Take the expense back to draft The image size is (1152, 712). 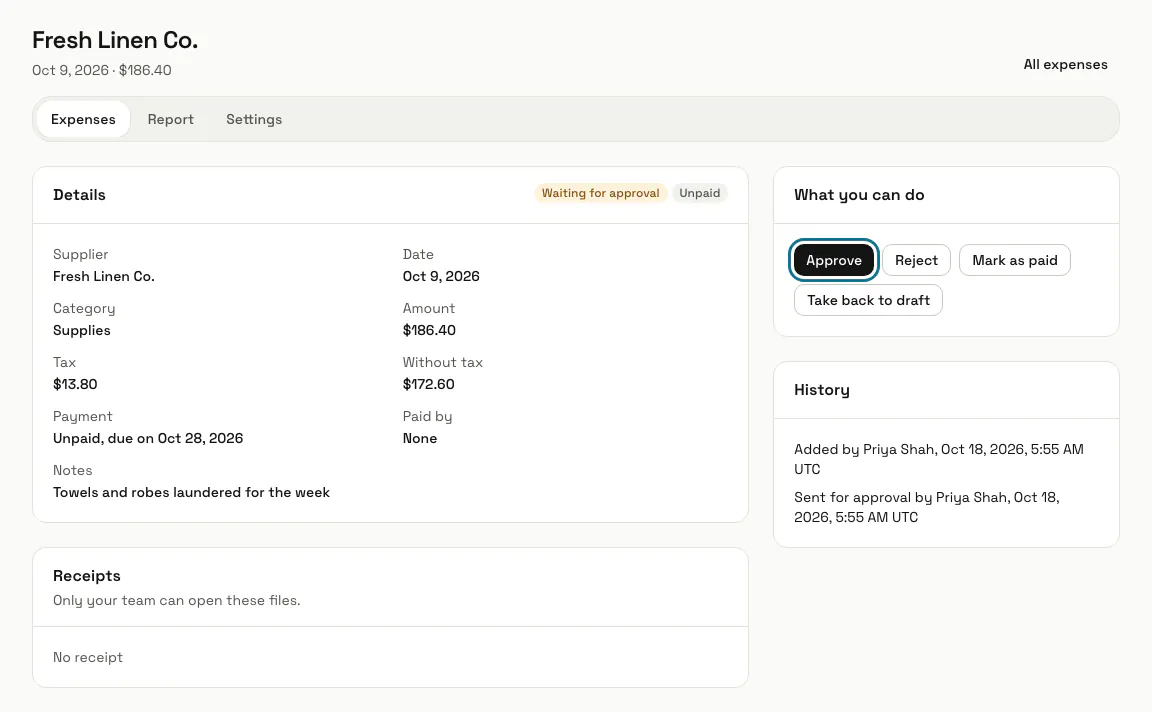[868, 300]
